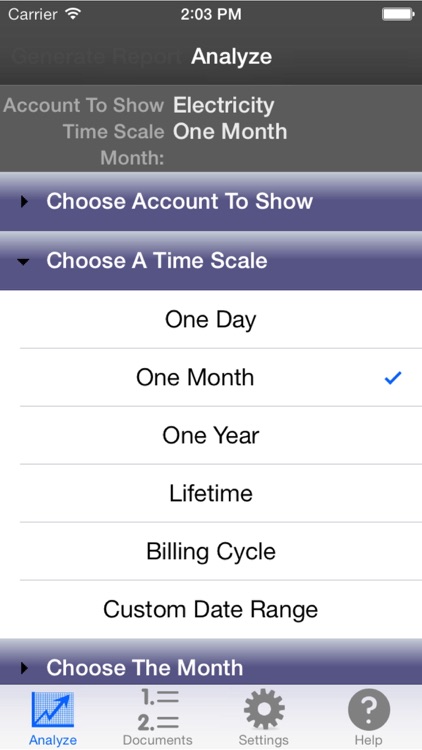Tap the faded Generate Report button
This screenshot has height=750, width=422.
(x=96, y=56)
